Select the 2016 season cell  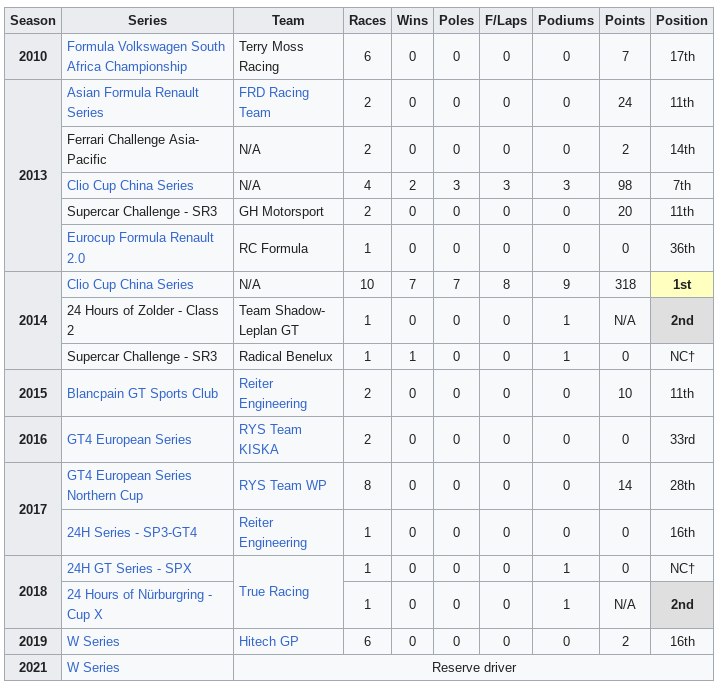click(33, 439)
